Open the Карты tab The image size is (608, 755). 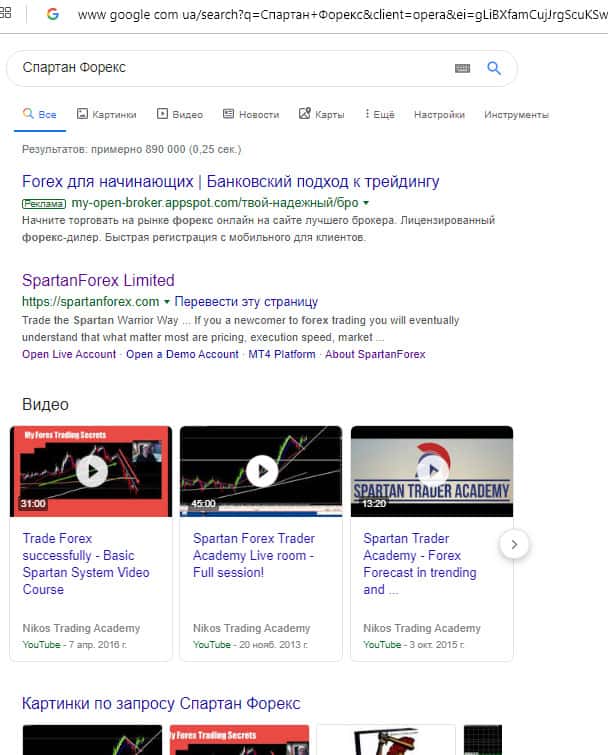(x=321, y=115)
